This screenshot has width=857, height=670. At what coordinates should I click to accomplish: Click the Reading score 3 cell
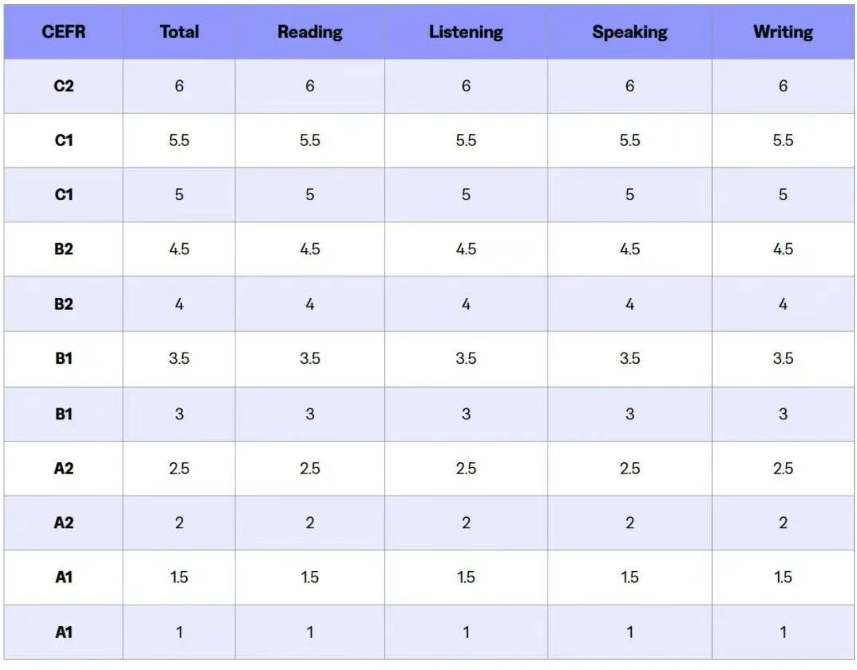point(310,414)
